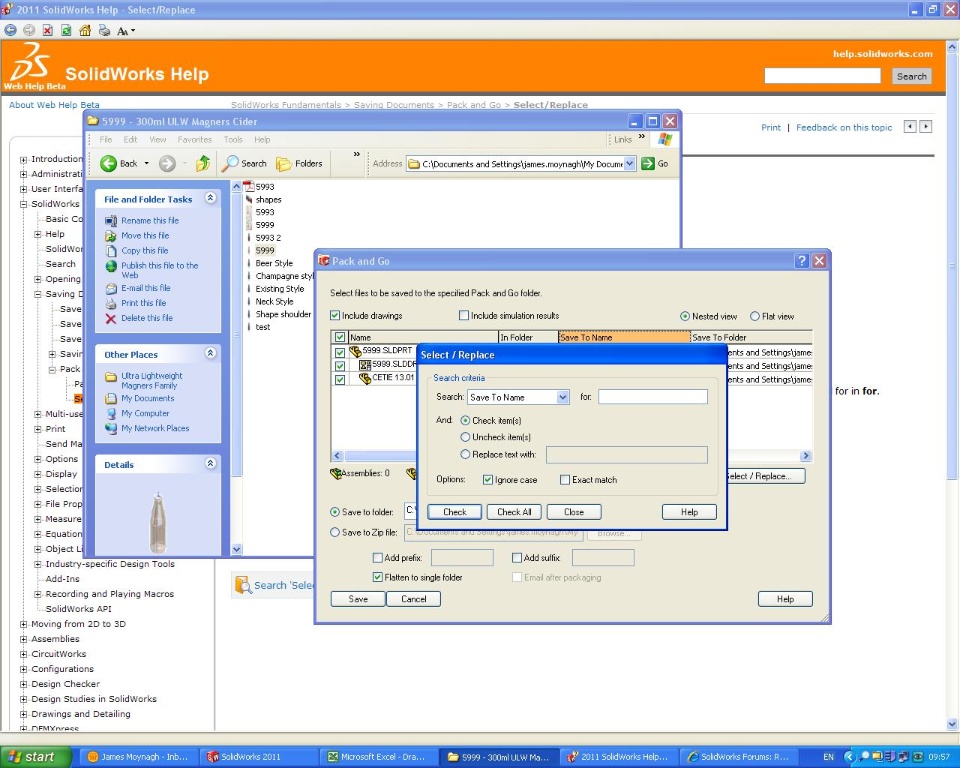Open the Explorer address bar dropdown
The height and width of the screenshot is (768, 960).
[x=629, y=164]
